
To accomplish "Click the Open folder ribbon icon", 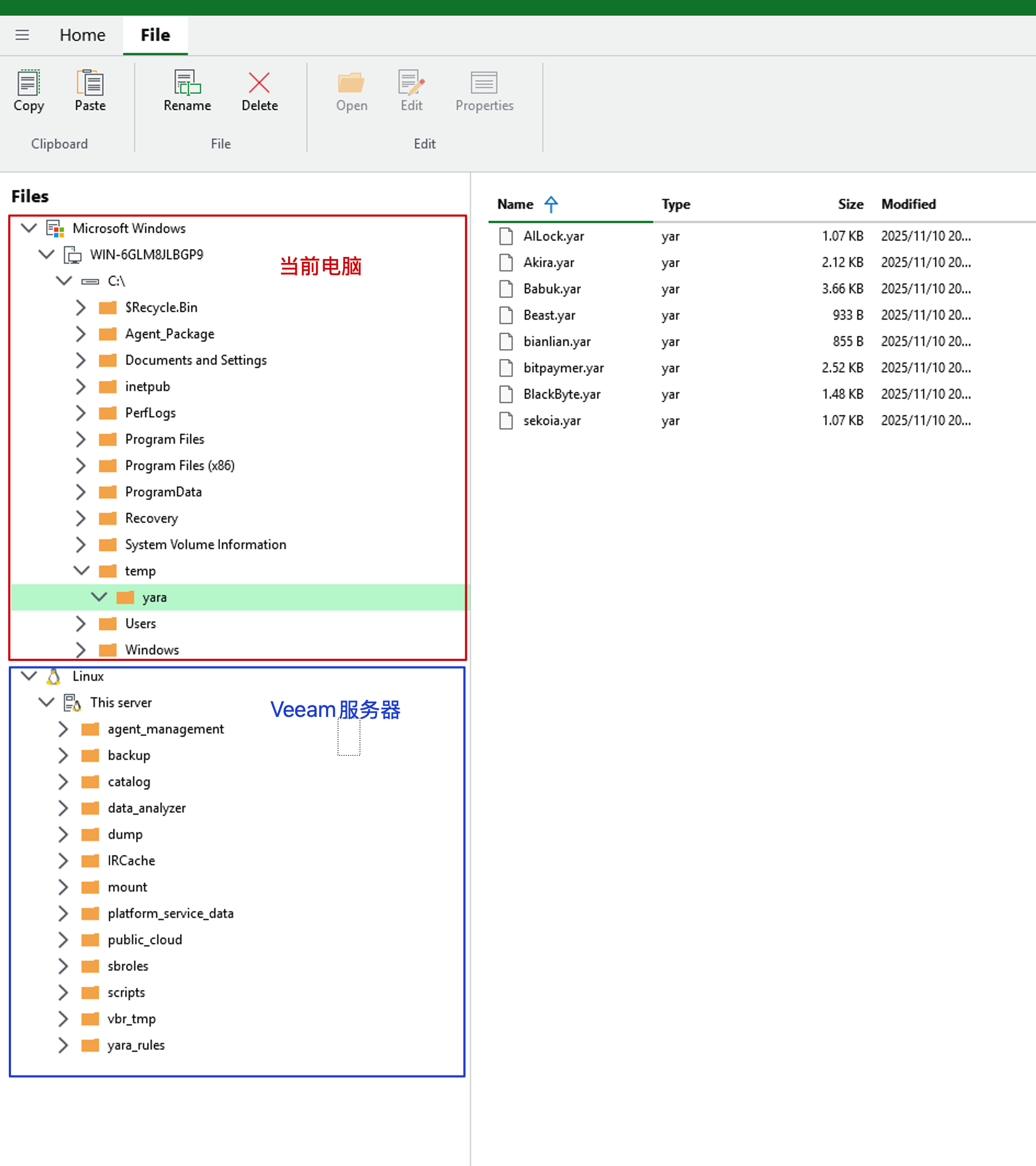I will coord(351,83).
